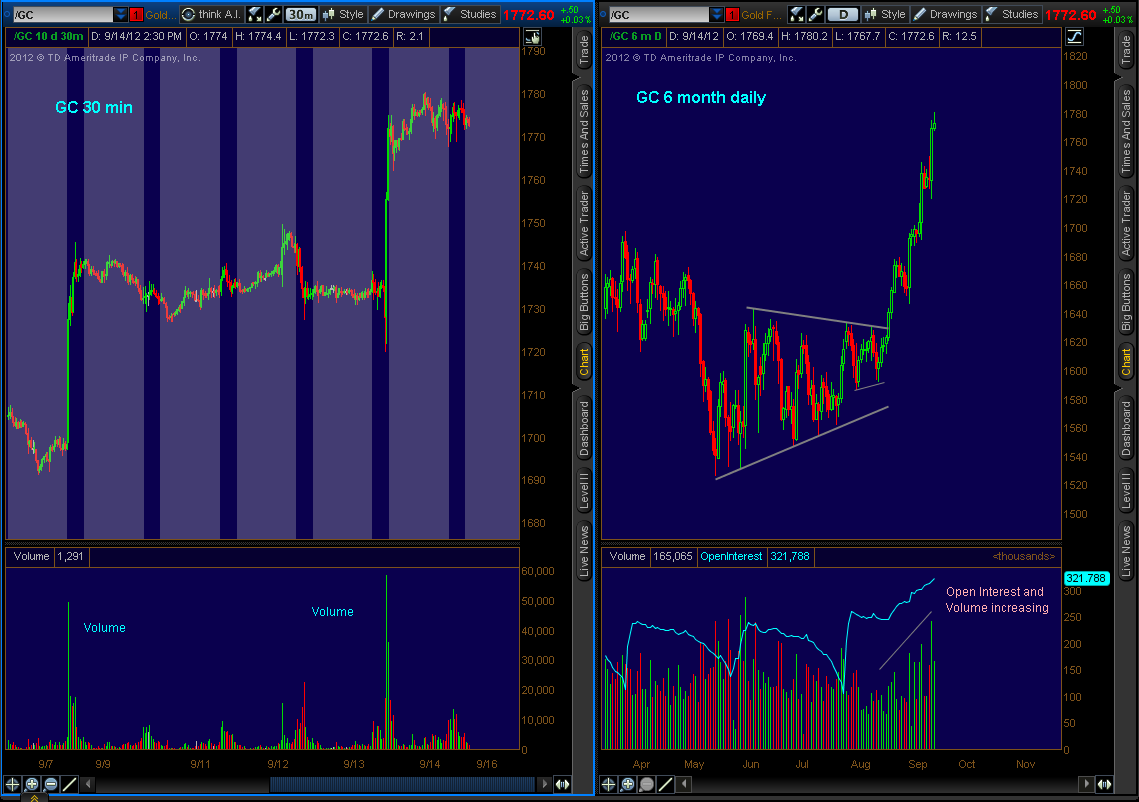1139x802 pixels.
Task: Toggle the expand arrows at right chart bottom corner
Action: 1105,784
